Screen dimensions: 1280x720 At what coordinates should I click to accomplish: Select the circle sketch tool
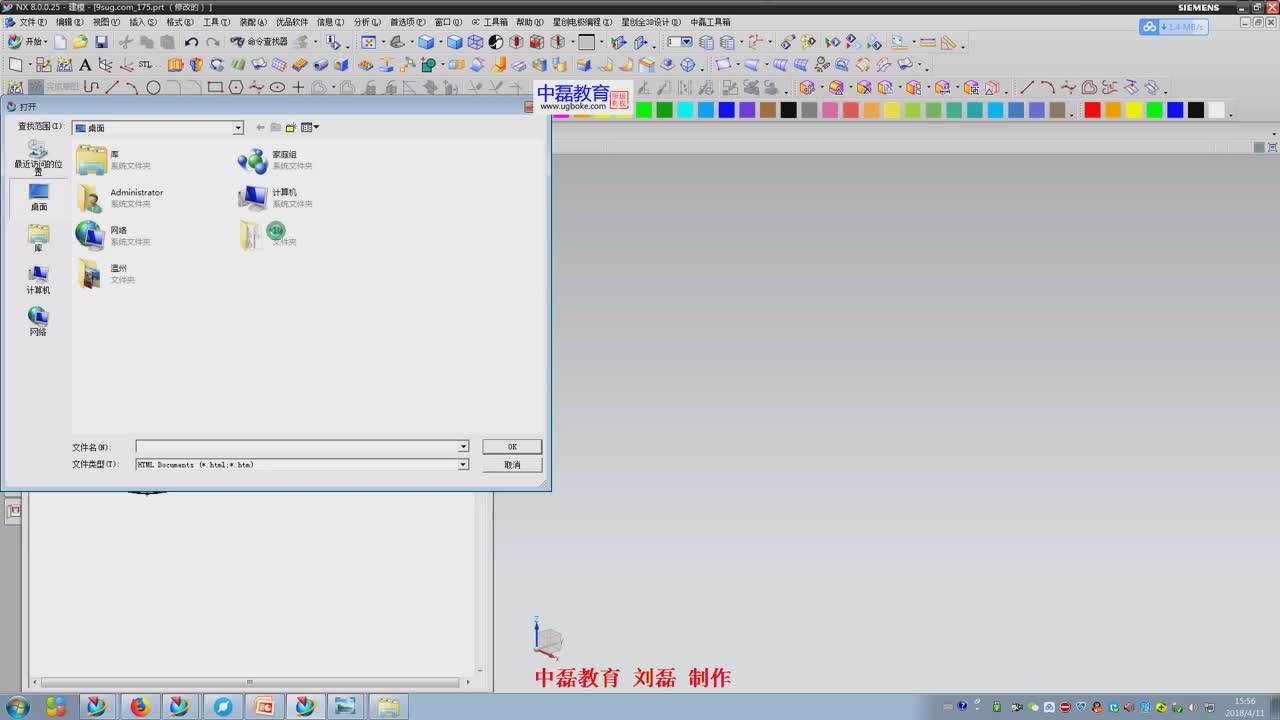pyautogui.click(x=153, y=88)
